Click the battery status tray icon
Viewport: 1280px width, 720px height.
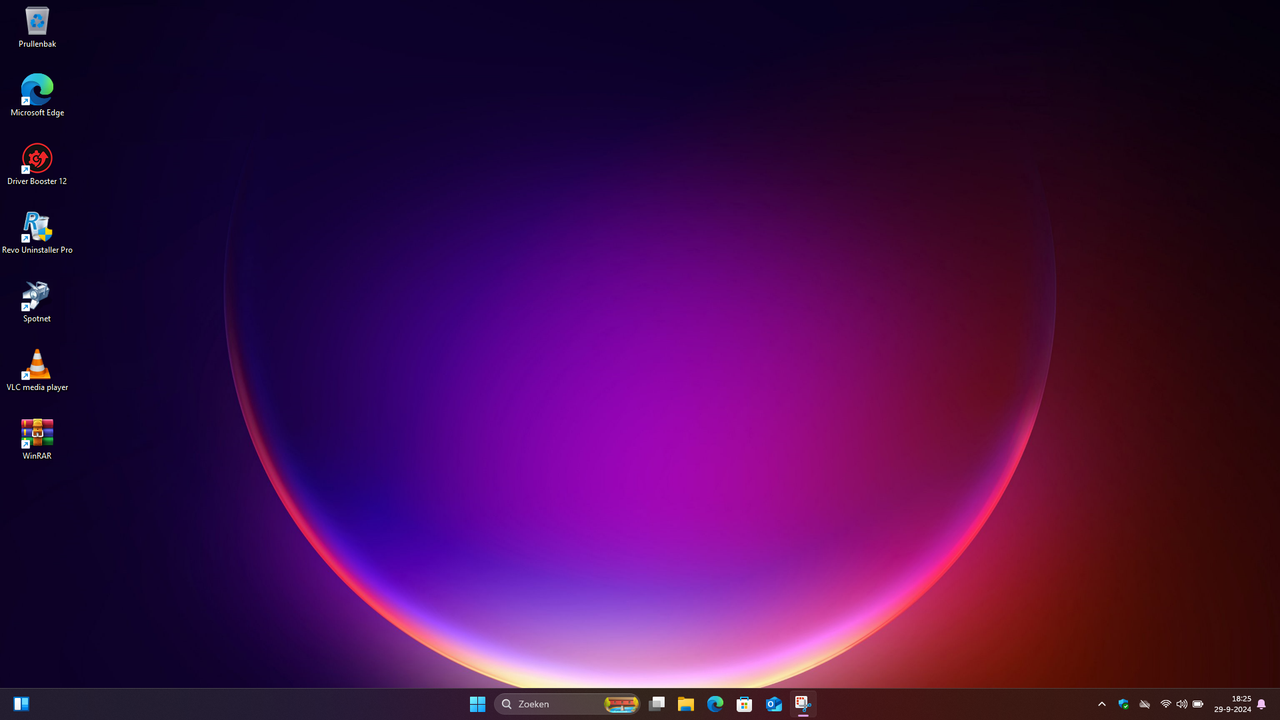click(x=1198, y=704)
